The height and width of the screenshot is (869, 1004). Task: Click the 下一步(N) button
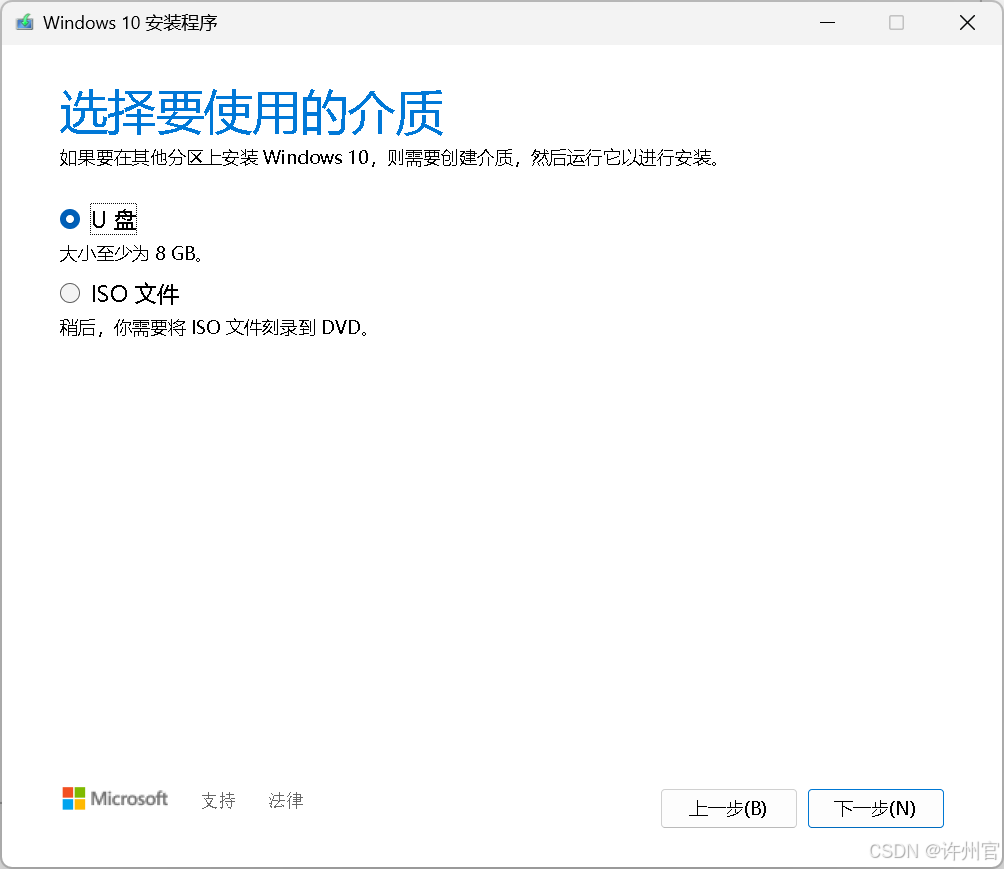click(875, 808)
